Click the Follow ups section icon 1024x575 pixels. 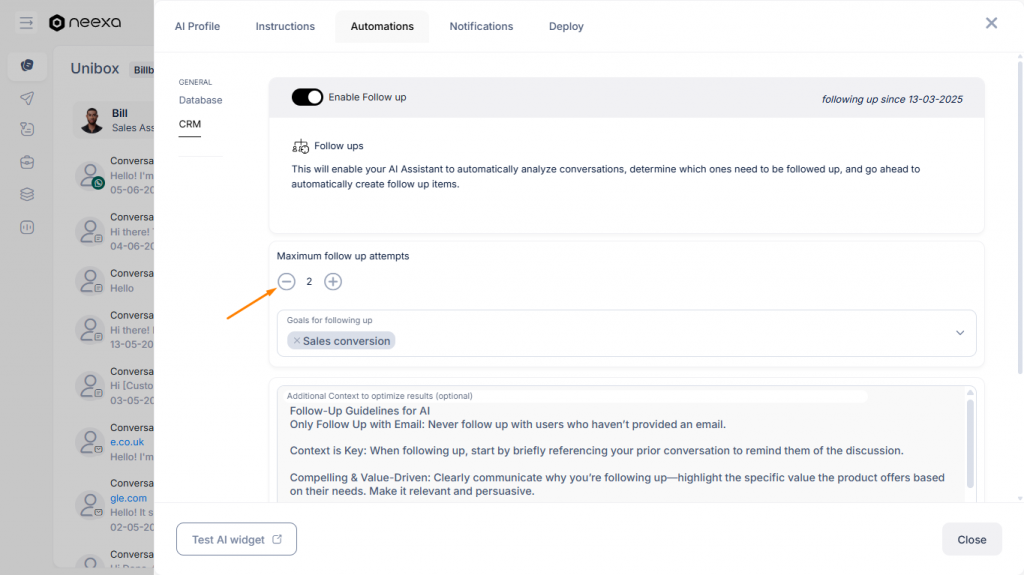coord(300,146)
